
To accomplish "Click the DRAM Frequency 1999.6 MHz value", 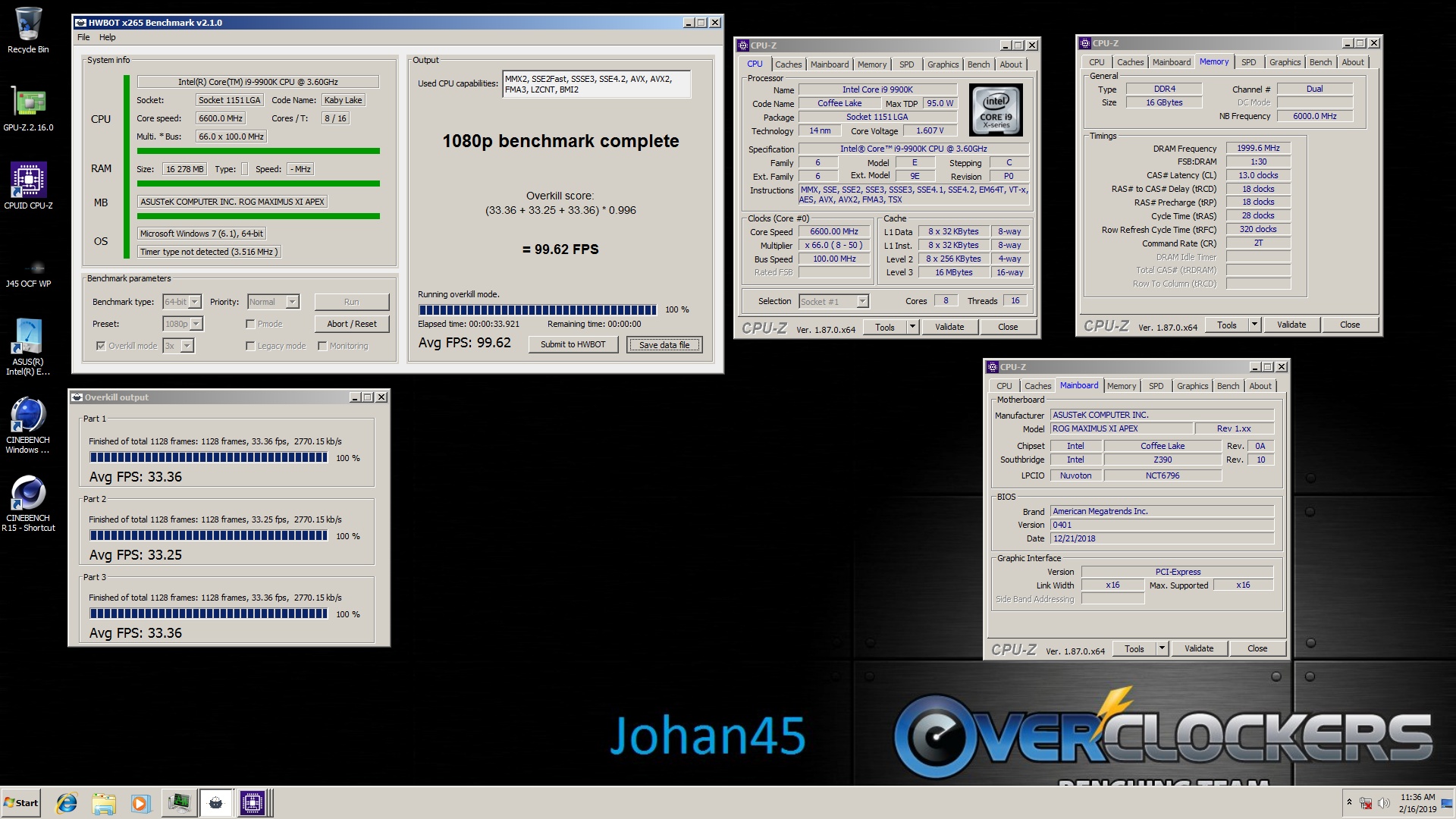I will [1258, 148].
